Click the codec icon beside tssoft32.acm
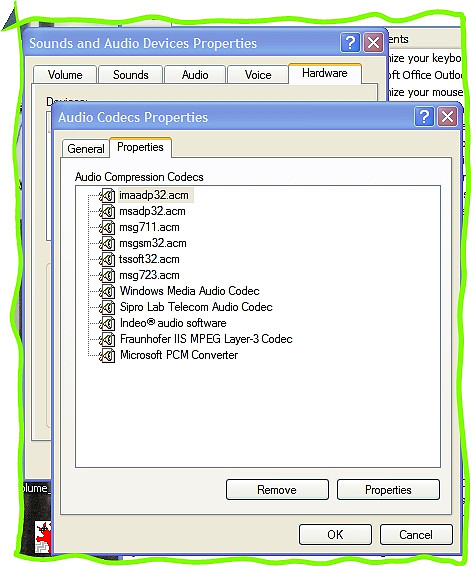471x566 pixels. [107, 260]
